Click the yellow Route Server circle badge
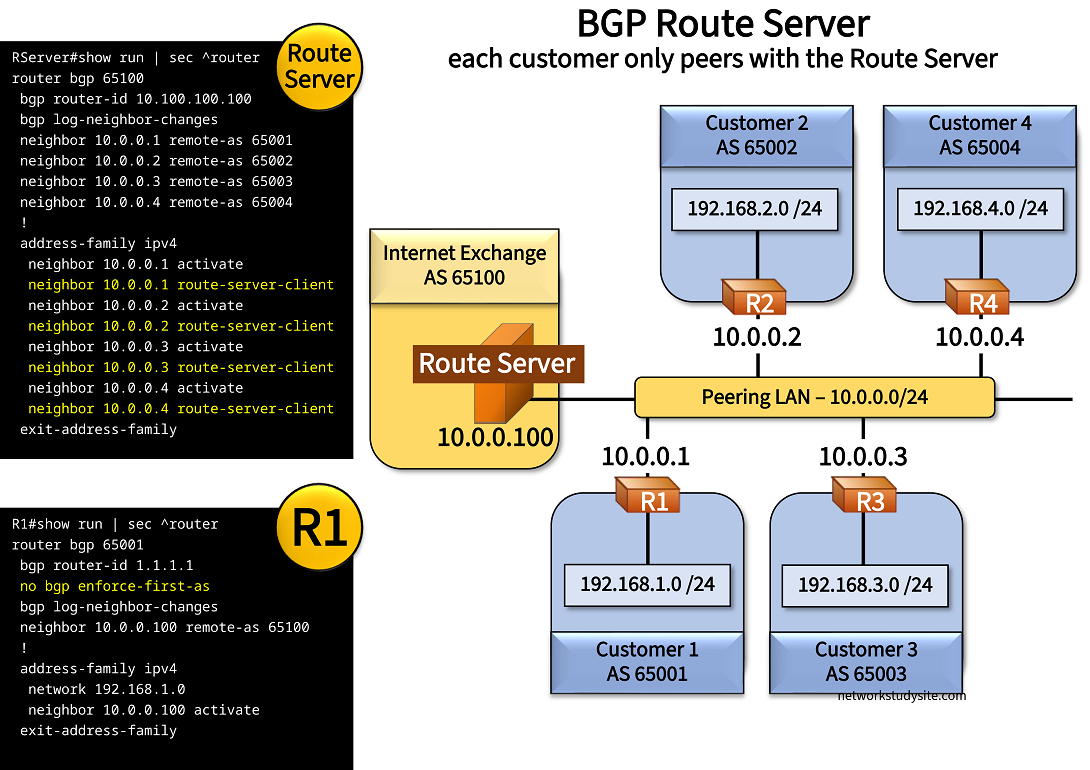Image resolution: width=1090 pixels, height=770 pixels. click(x=318, y=66)
